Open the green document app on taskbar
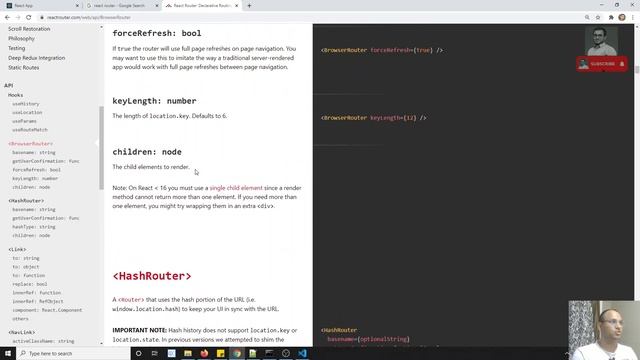640x360 pixels. point(253,353)
